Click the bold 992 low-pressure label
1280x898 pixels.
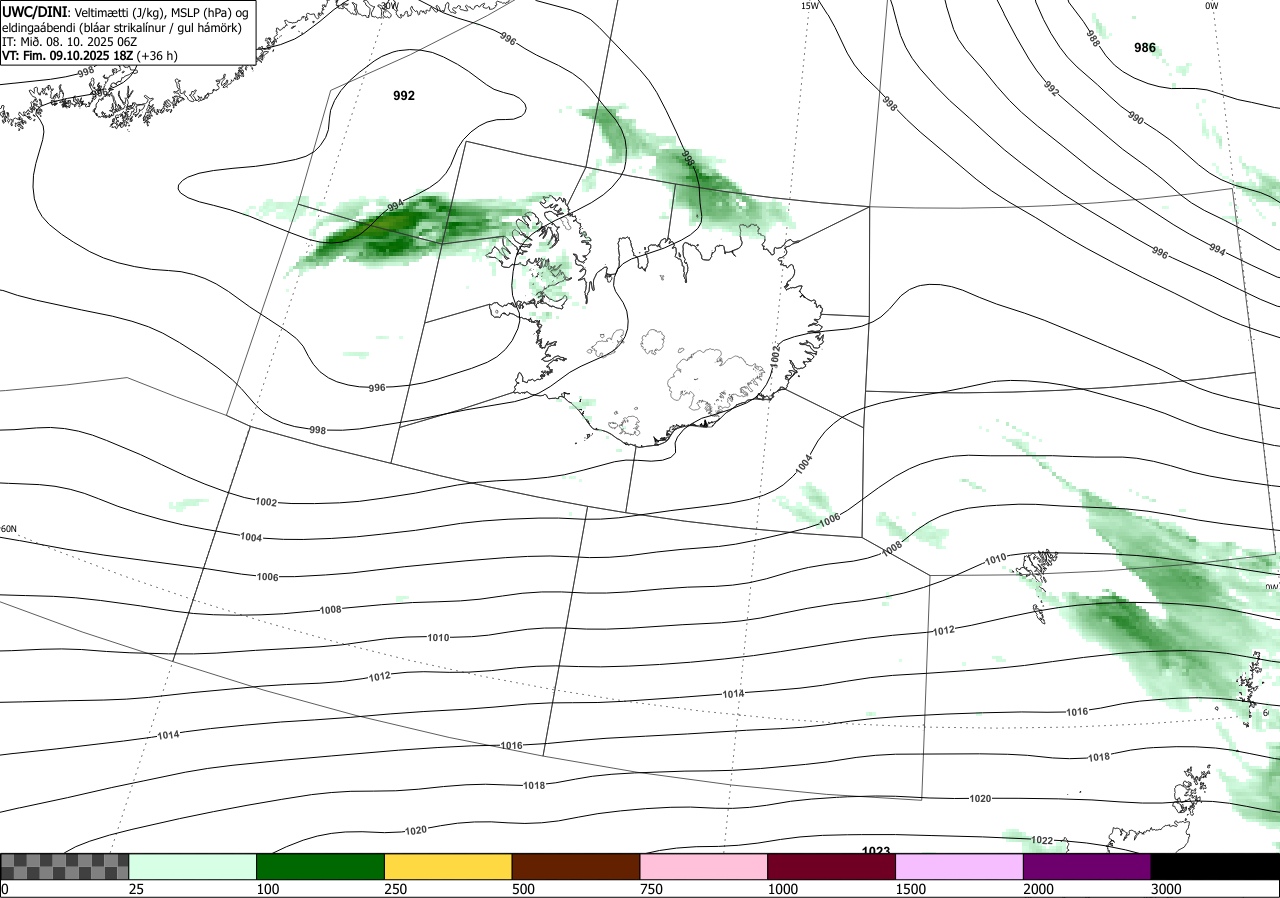coord(404,96)
